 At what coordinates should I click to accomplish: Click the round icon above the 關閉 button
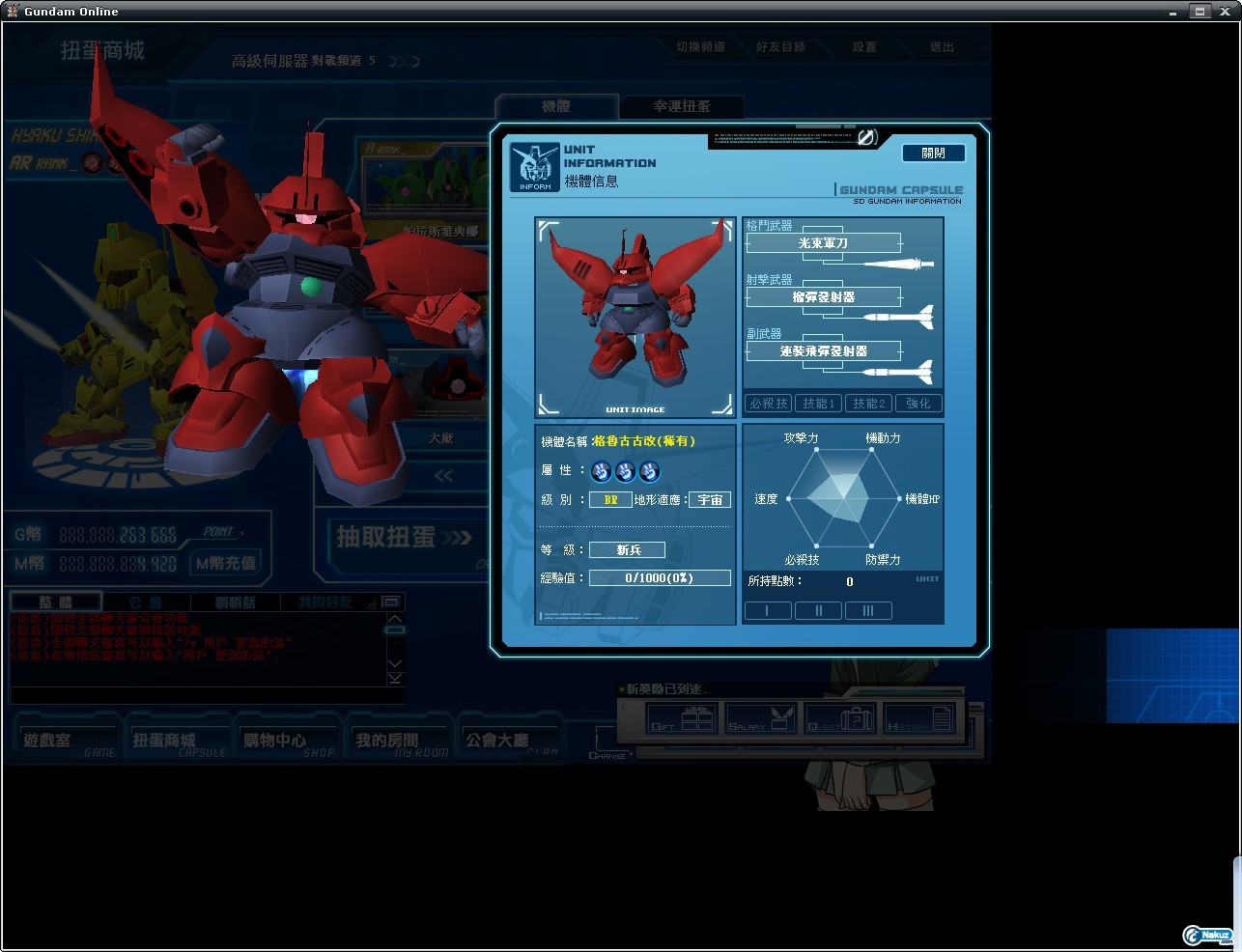866,138
